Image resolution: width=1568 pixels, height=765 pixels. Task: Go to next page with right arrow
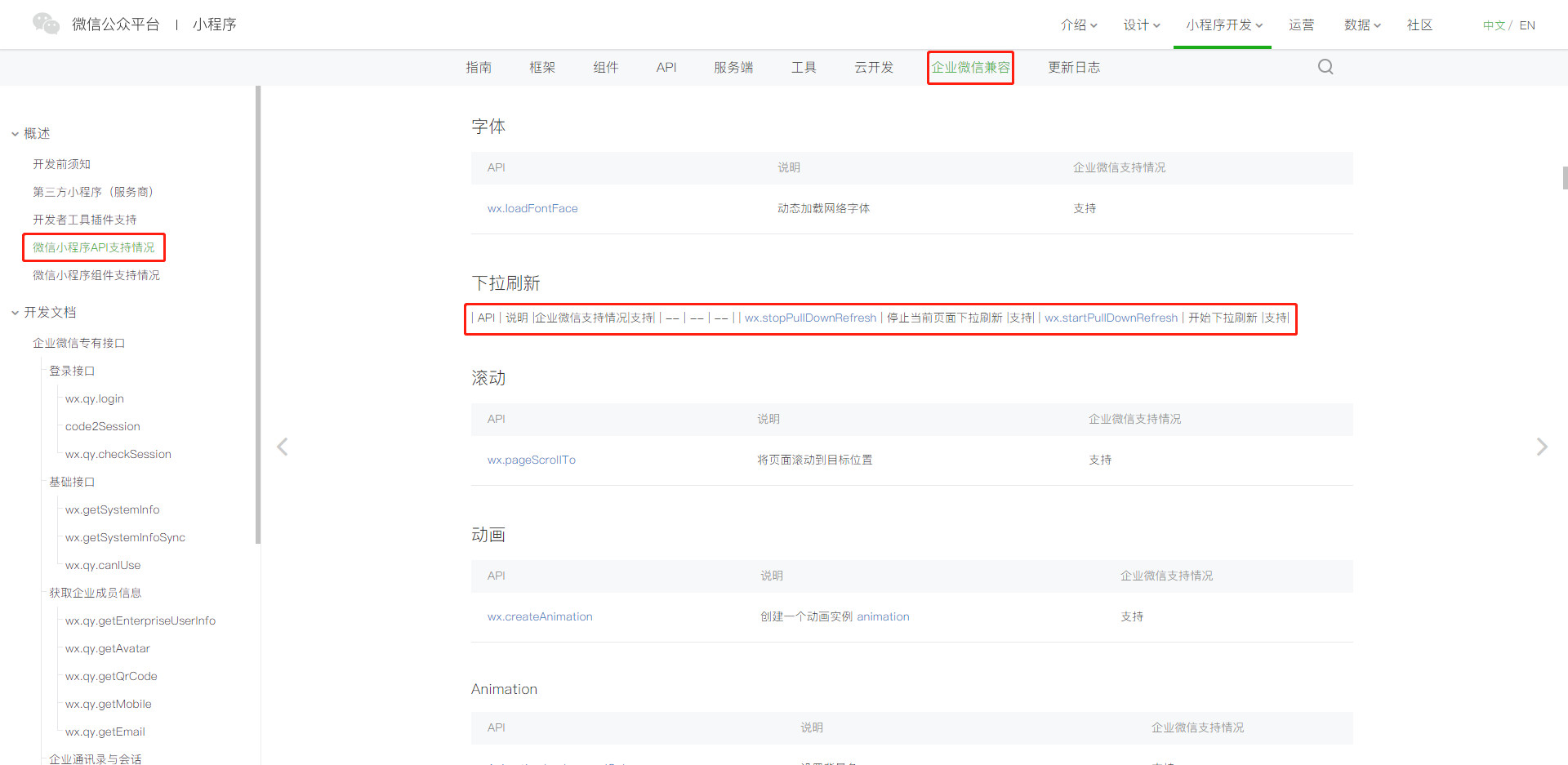(1542, 447)
